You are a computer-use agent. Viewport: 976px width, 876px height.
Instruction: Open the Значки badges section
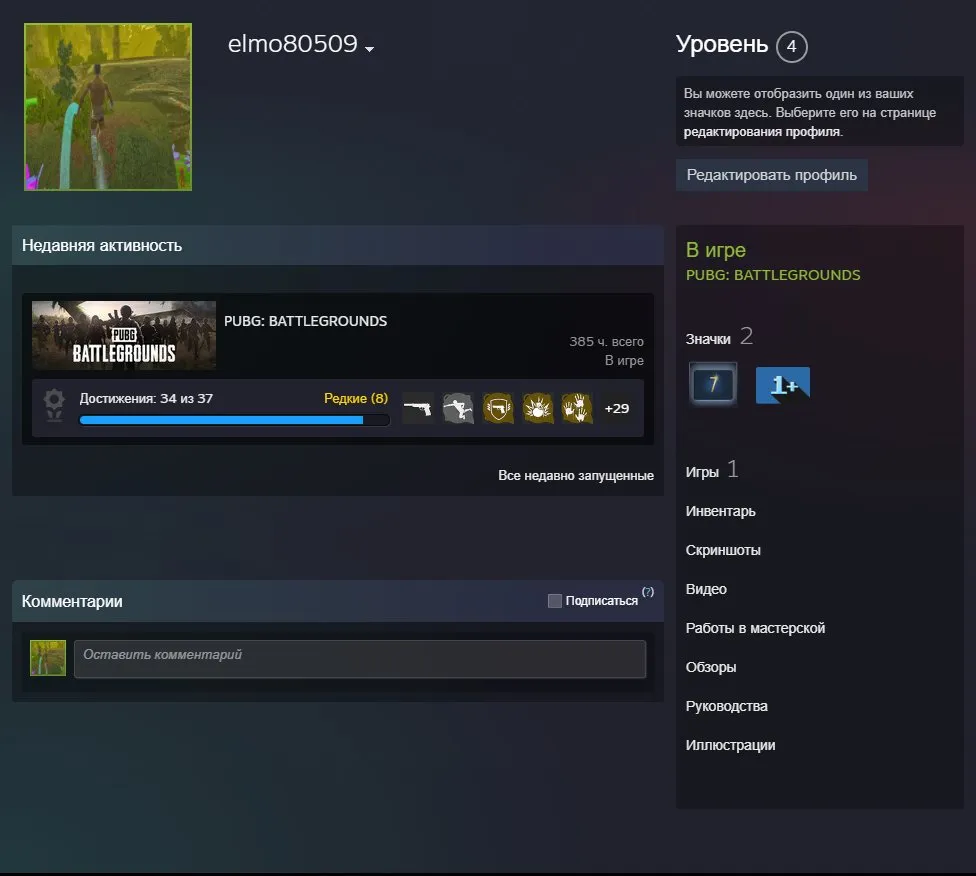click(719, 337)
